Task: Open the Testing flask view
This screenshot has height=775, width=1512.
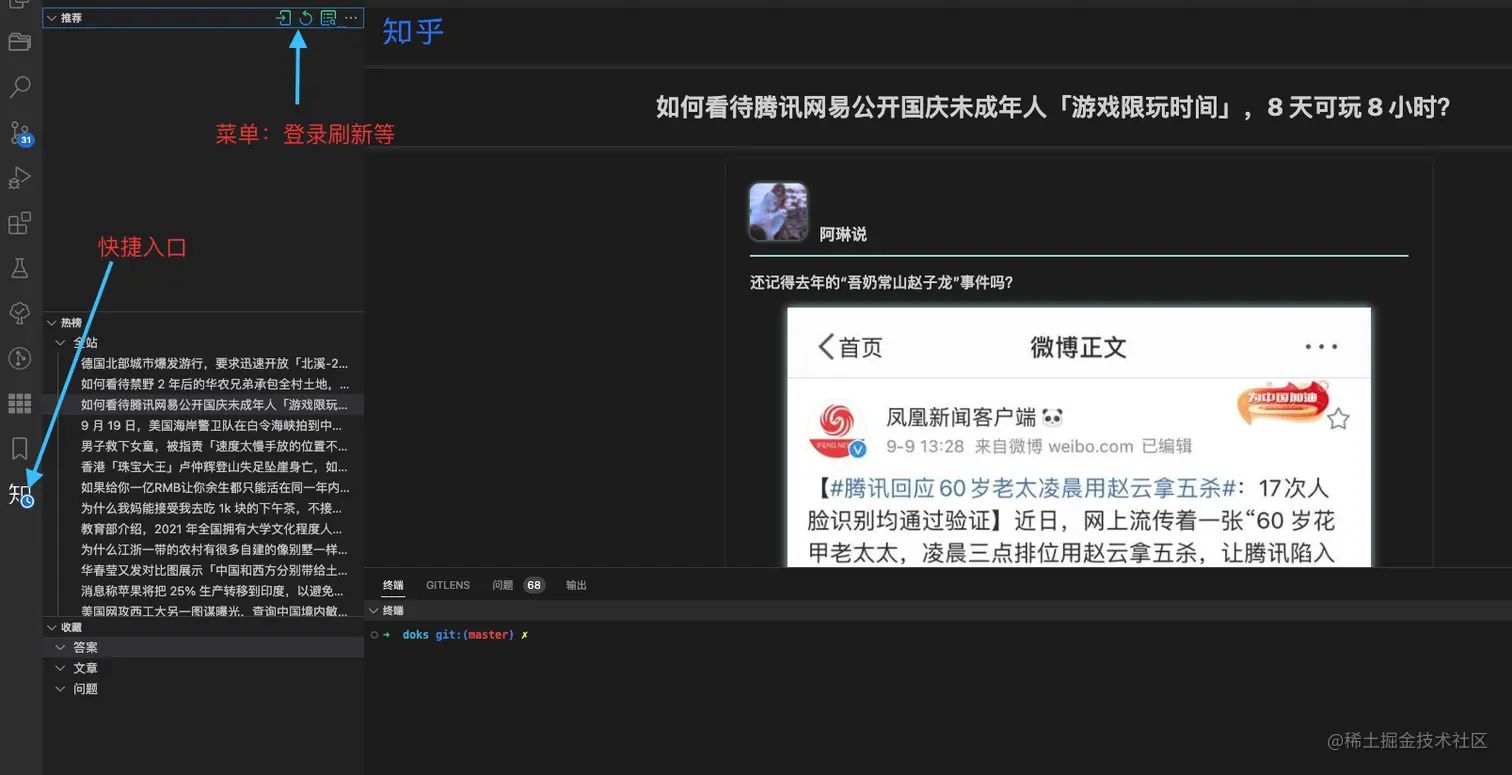Action: [x=20, y=268]
